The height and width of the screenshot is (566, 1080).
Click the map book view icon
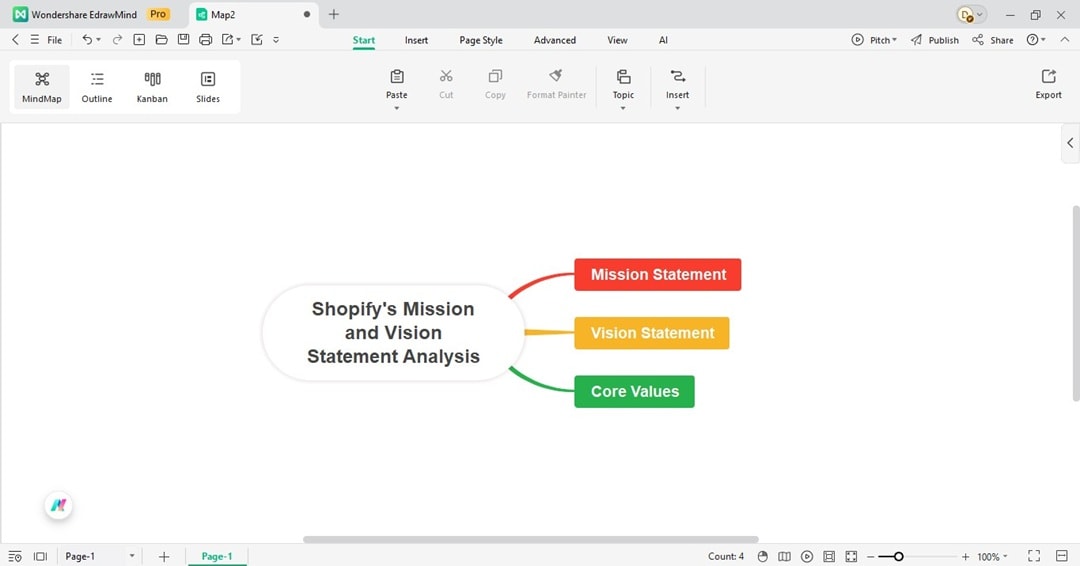click(785, 556)
